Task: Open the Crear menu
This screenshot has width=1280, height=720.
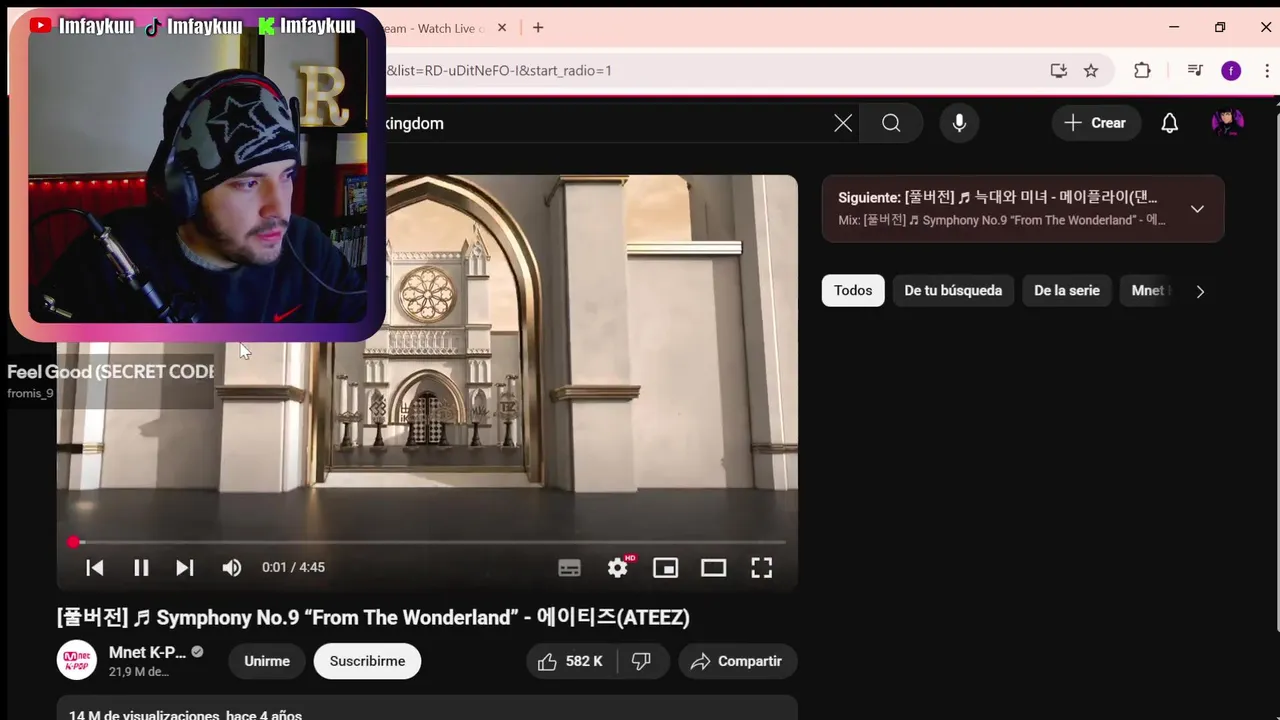Action: click(1096, 123)
